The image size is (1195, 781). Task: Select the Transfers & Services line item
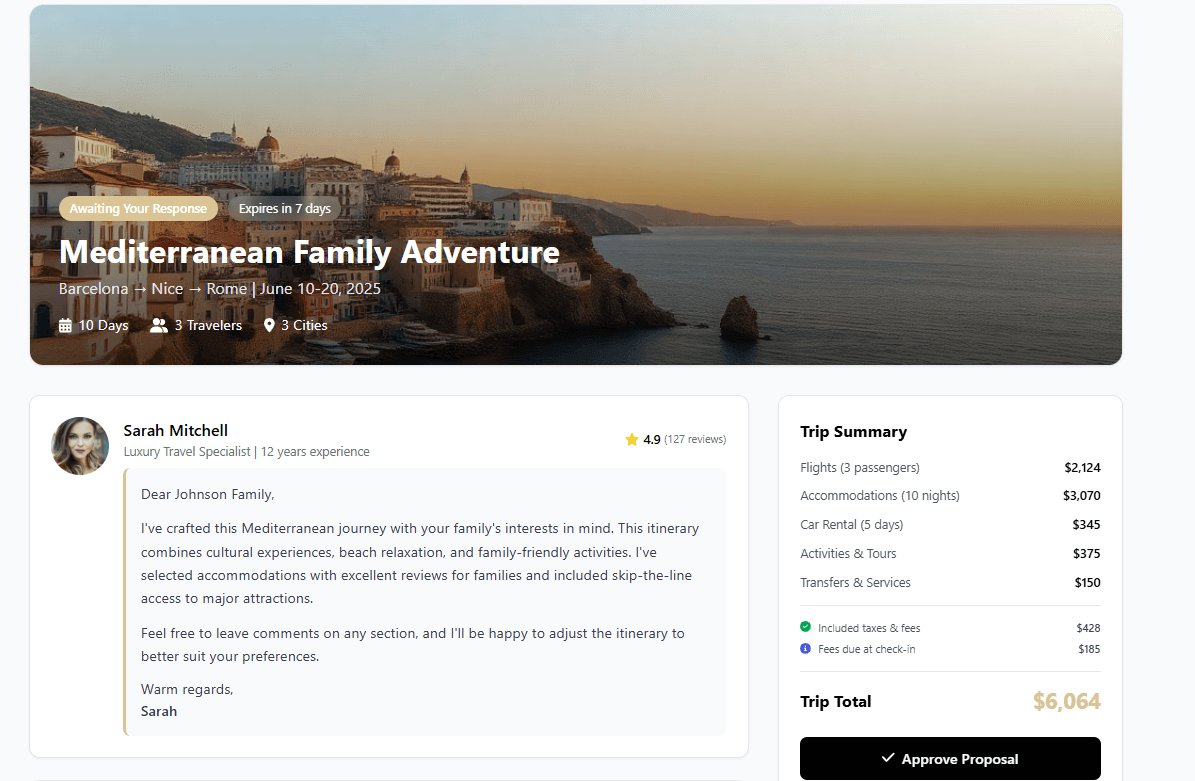pos(855,582)
